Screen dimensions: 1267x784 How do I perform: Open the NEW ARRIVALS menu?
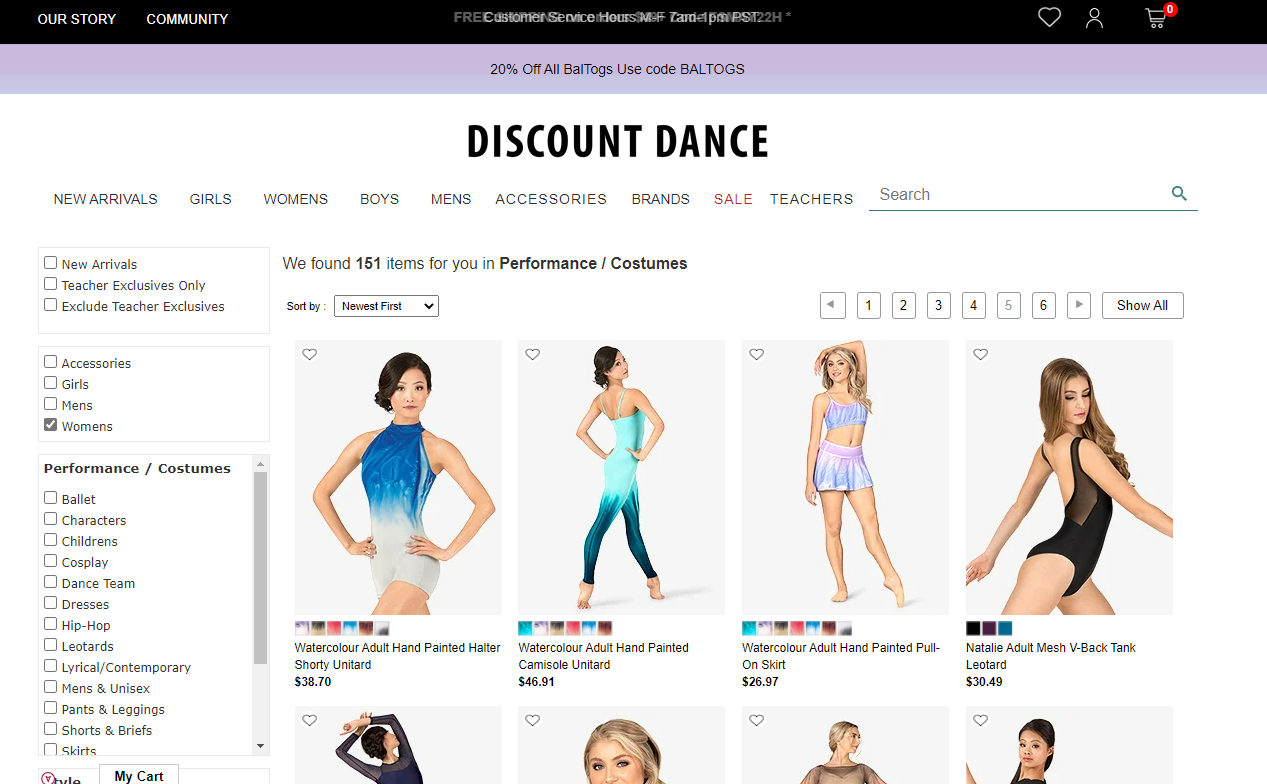[105, 199]
